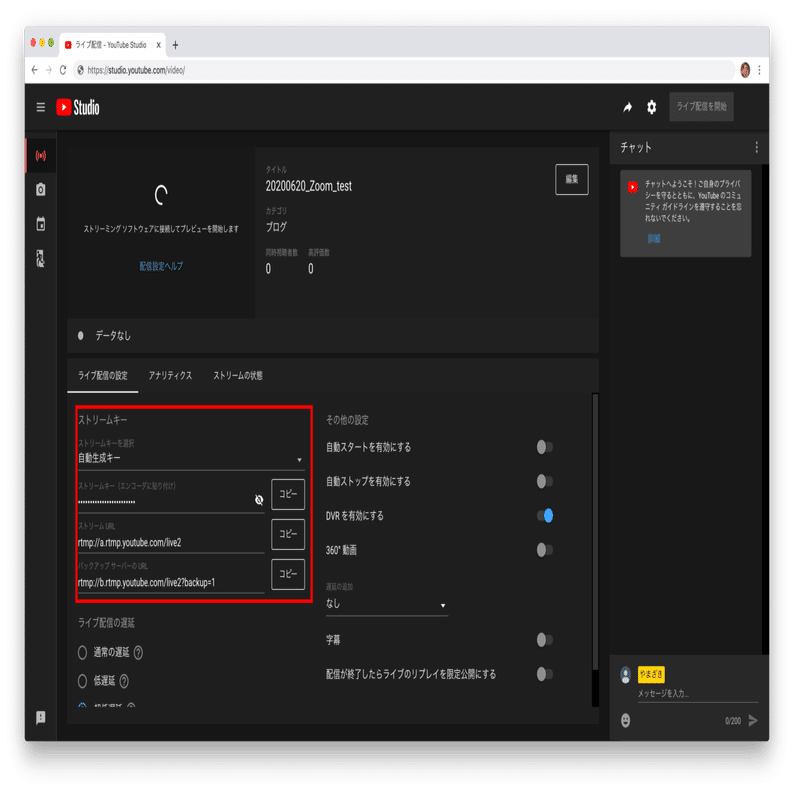Copy the stream key
794x794 pixels.
[288, 494]
